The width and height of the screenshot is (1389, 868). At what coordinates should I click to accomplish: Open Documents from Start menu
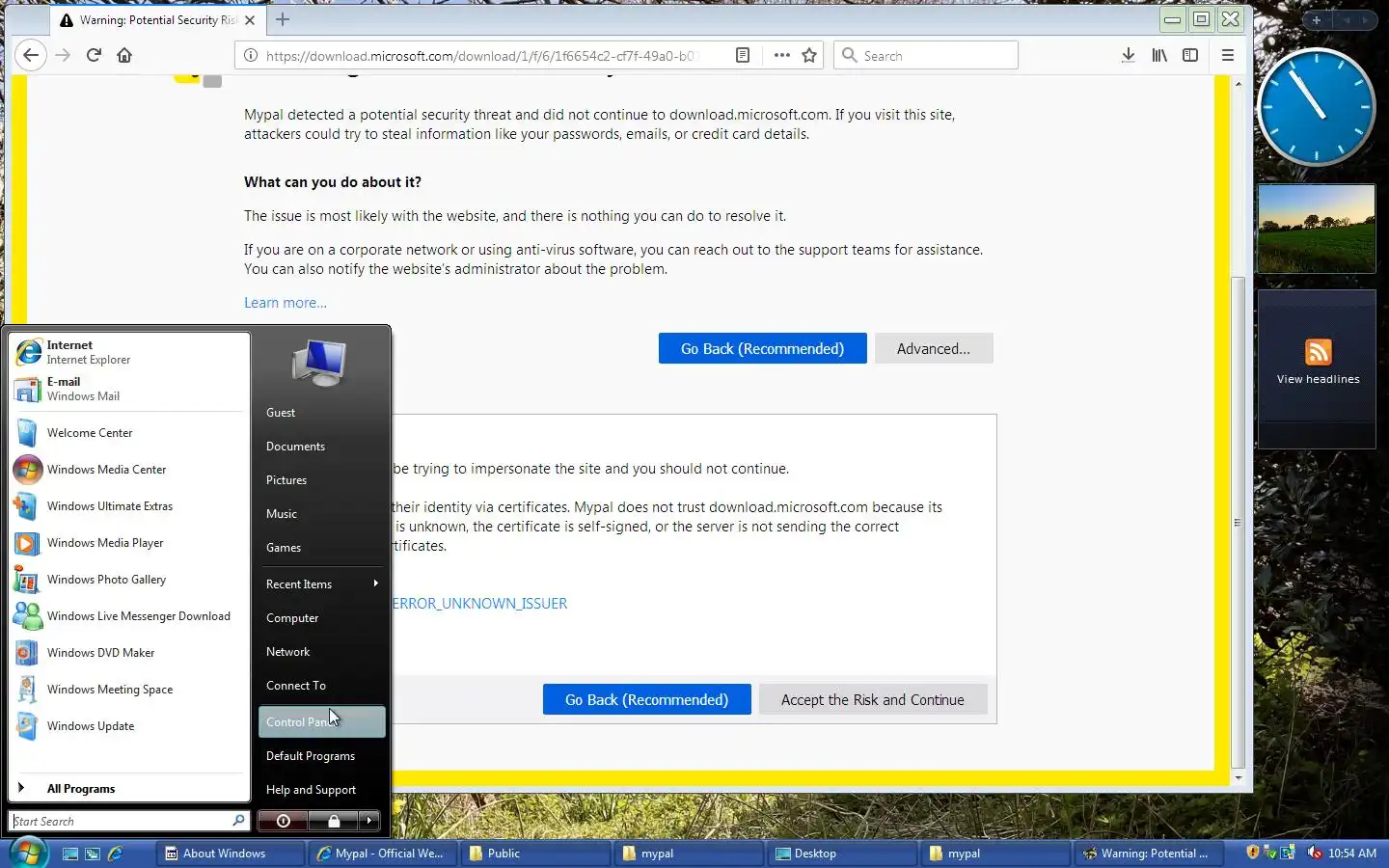coord(321,447)
